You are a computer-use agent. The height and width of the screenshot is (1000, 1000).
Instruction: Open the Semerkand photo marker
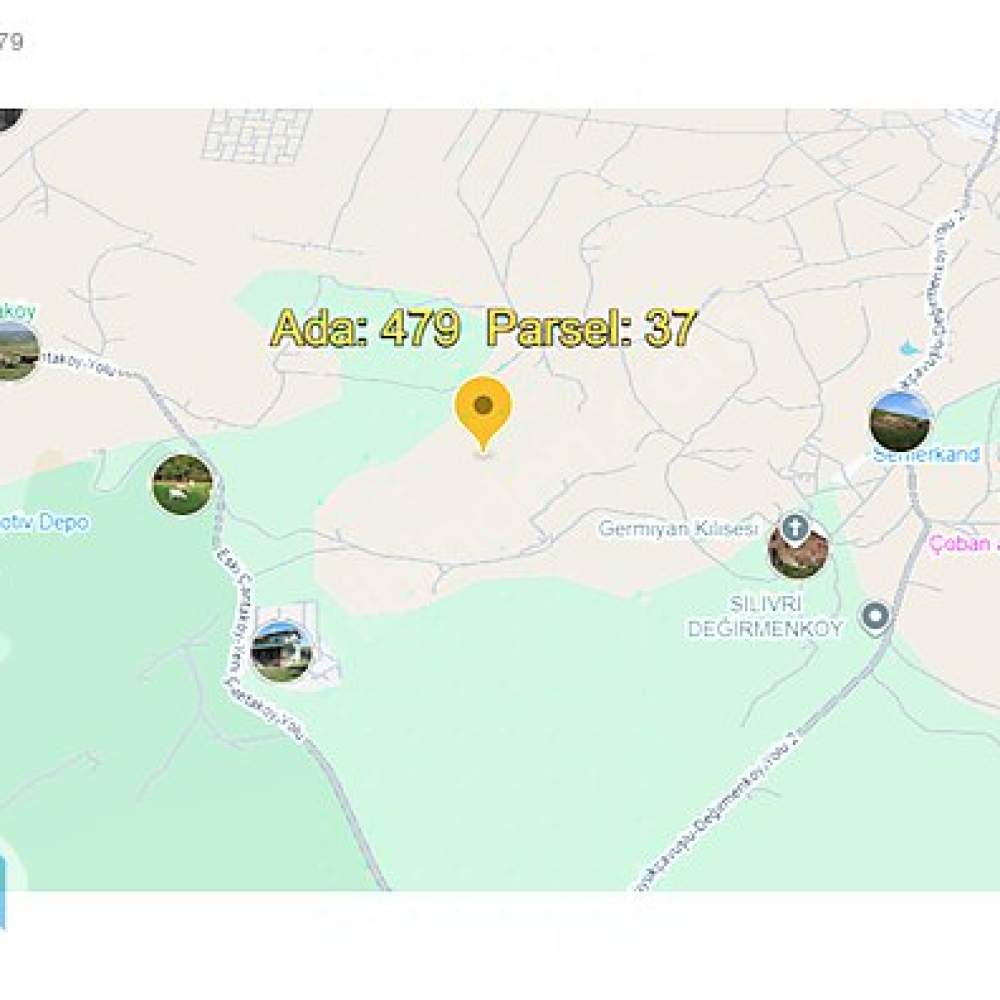tap(899, 422)
